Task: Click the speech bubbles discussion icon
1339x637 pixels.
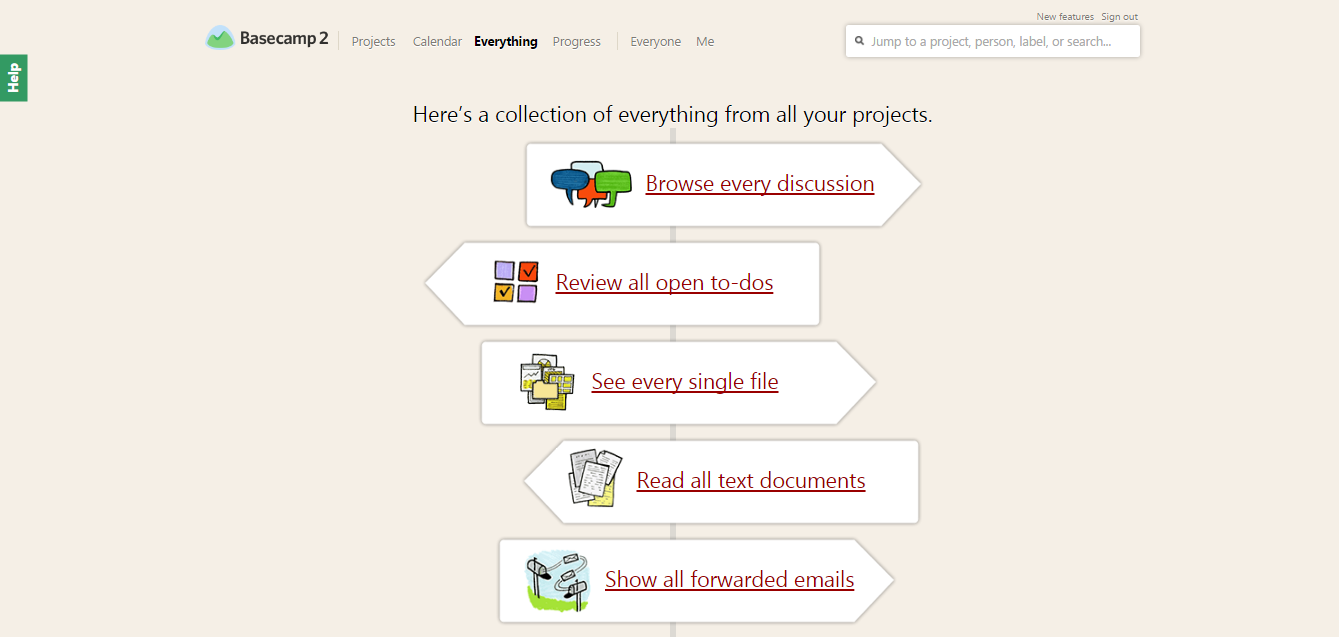Action: [x=591, y=184]
